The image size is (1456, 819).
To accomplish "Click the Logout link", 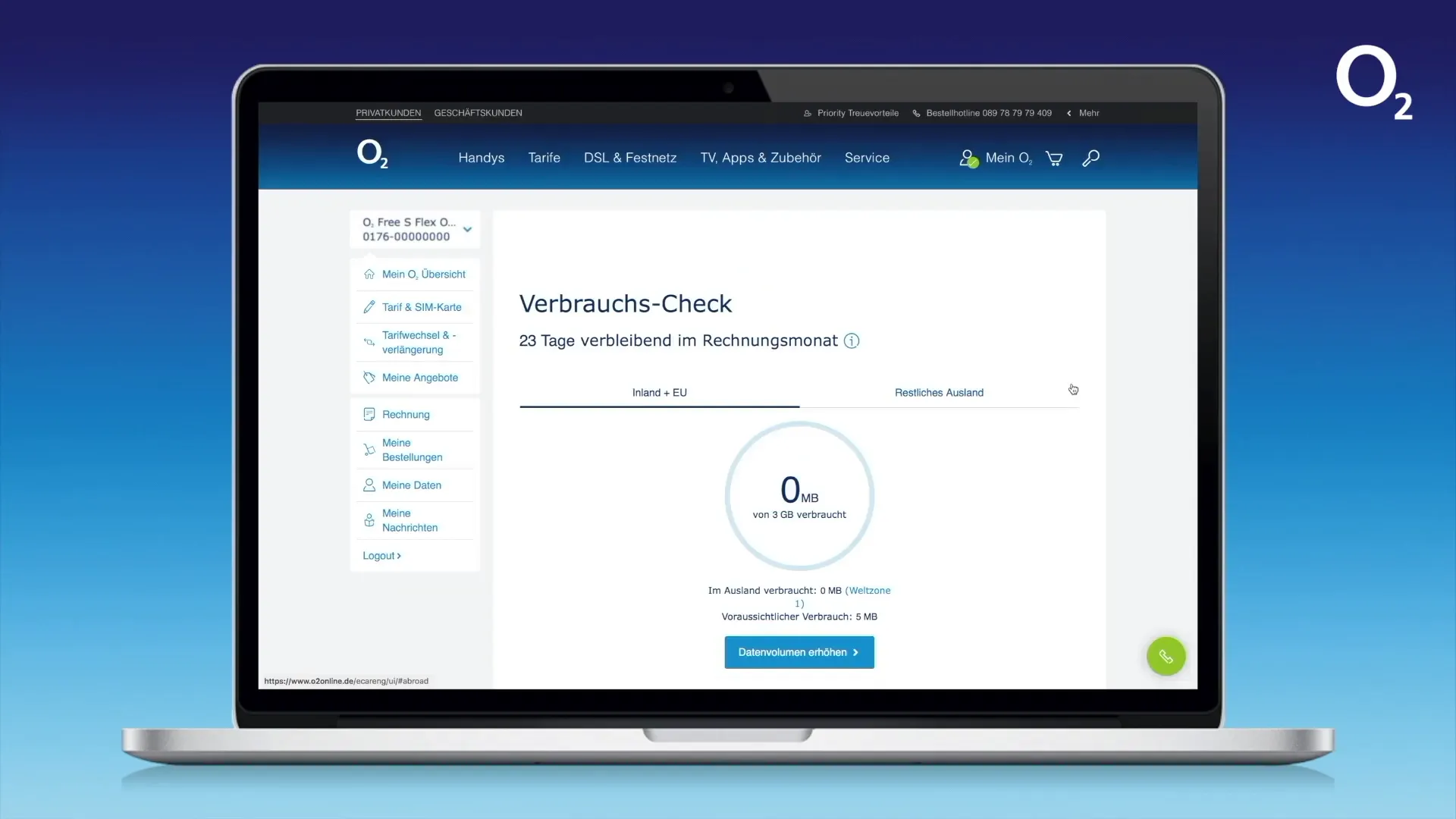I will point(381,556).
